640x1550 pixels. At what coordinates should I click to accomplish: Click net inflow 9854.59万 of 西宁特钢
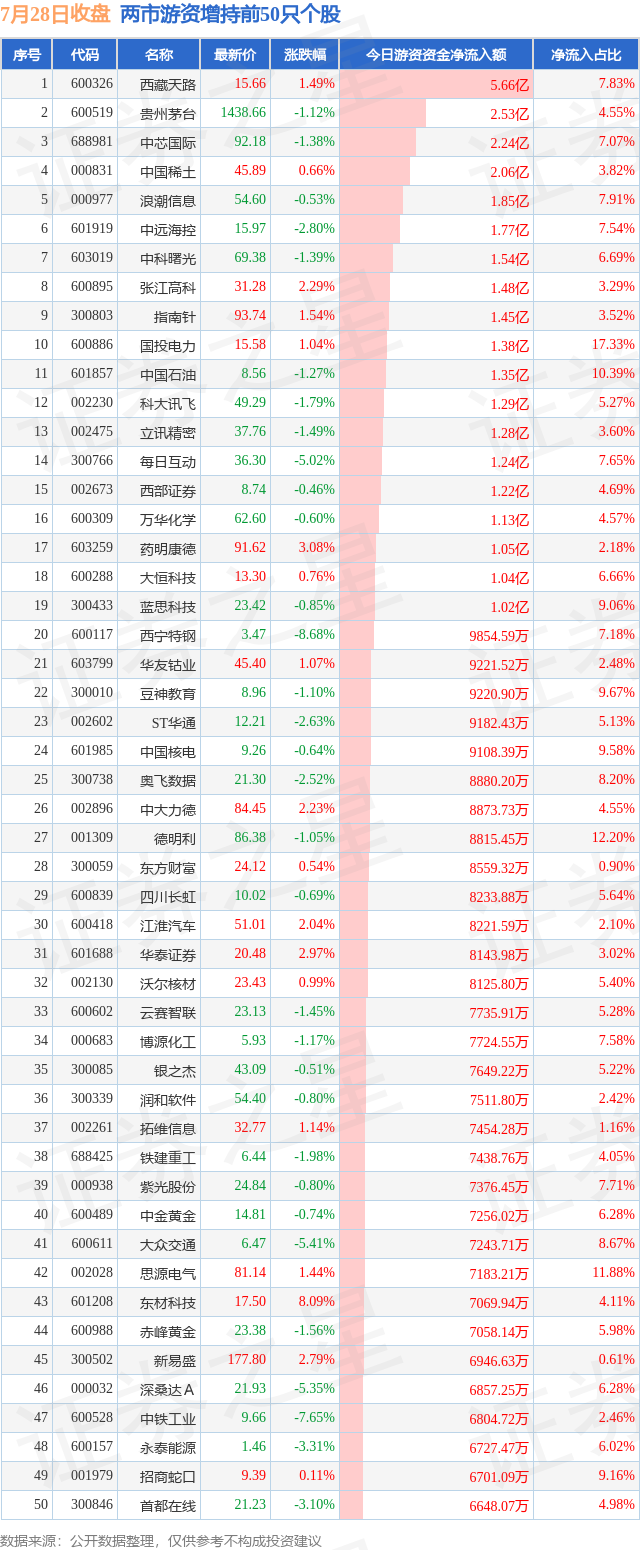[497, 636]
